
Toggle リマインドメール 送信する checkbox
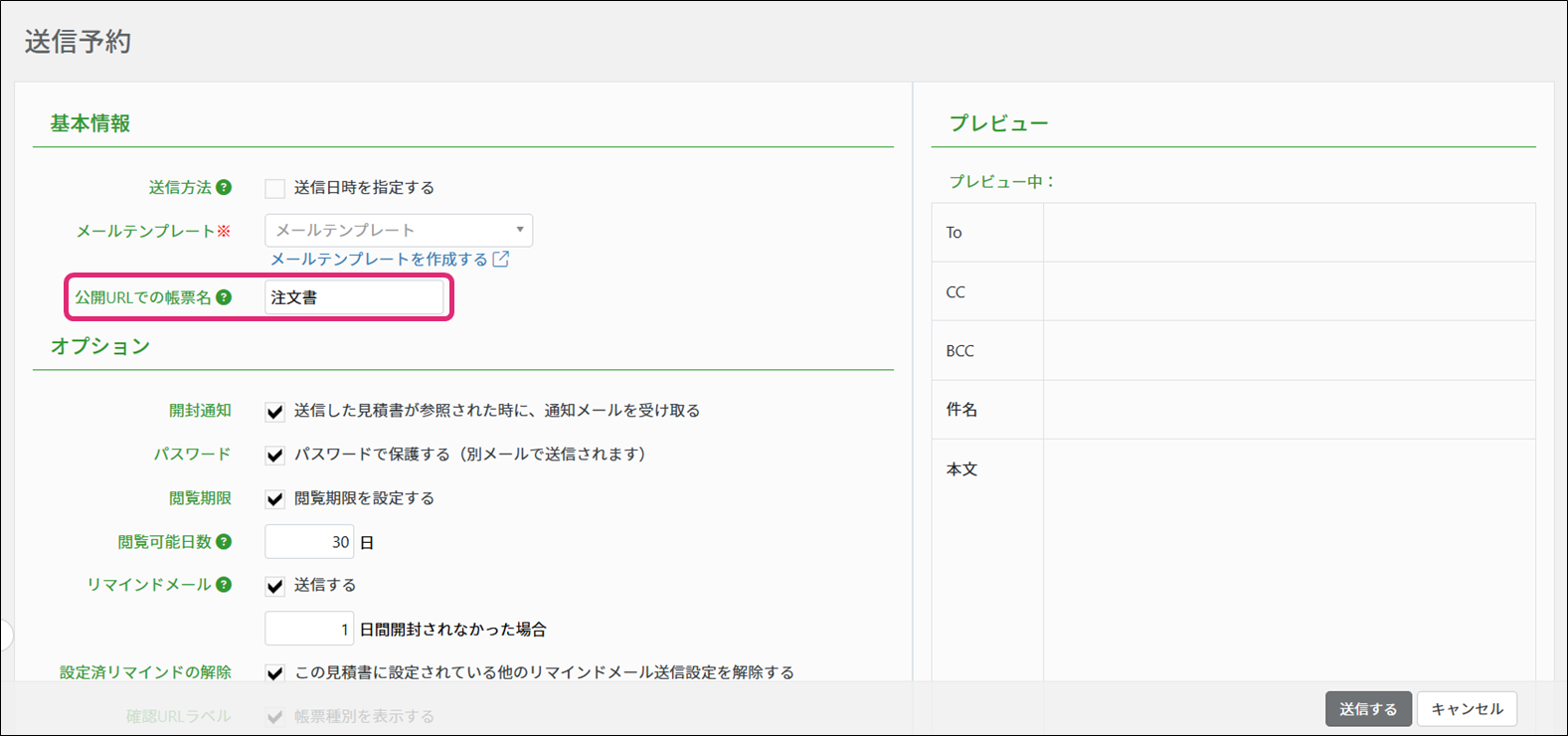pyautogui.click(x=275, y=586)
